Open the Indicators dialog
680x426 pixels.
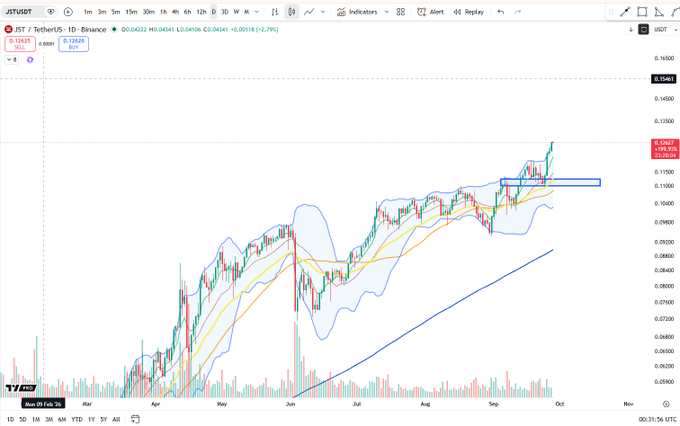point(357,12)
